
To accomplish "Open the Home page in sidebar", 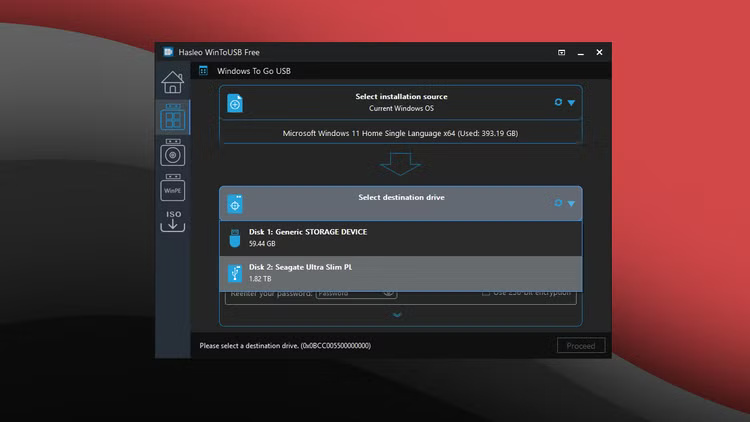I will pos(172,82).
